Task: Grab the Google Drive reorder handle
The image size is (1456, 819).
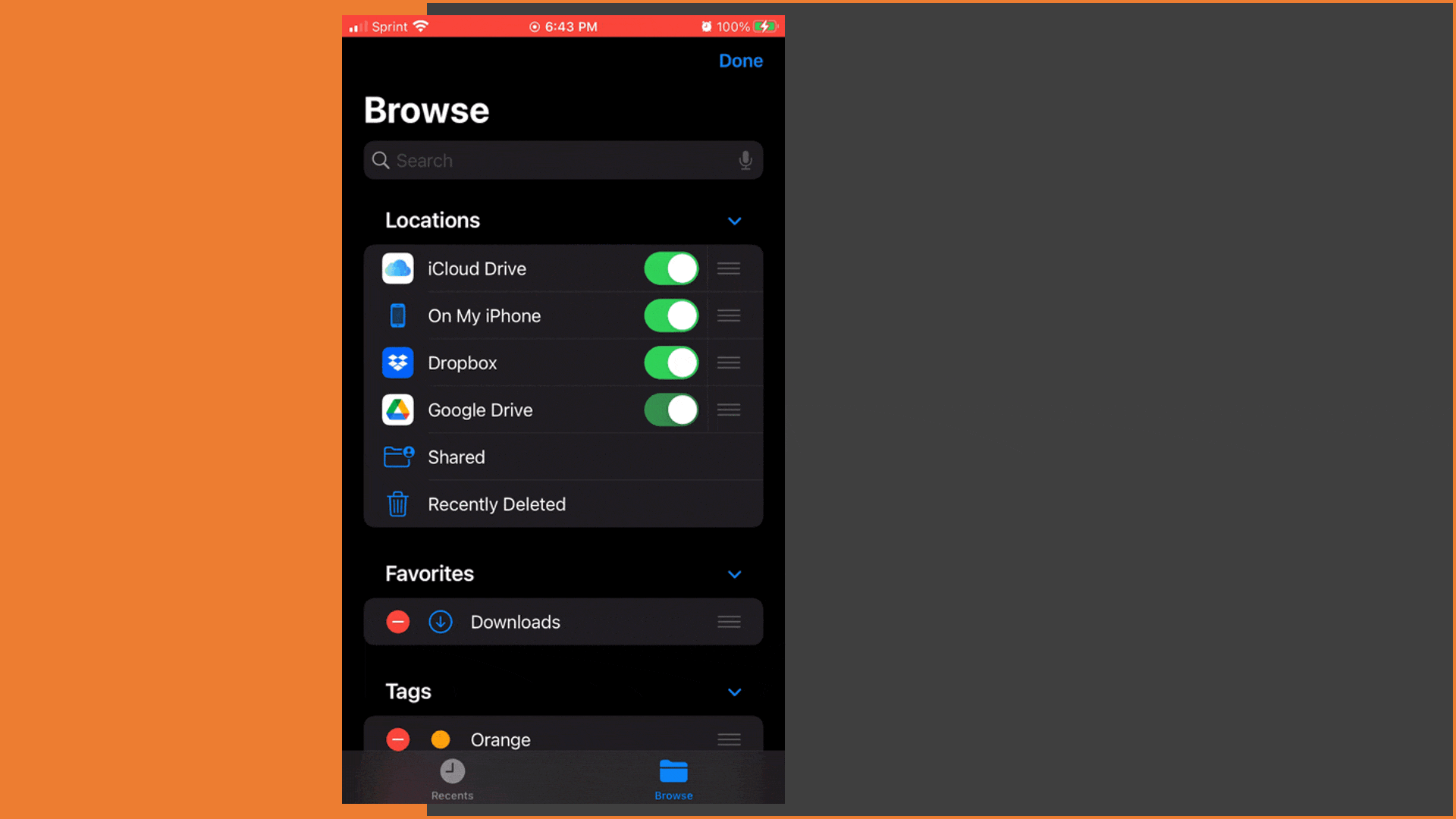Action: 729,409
